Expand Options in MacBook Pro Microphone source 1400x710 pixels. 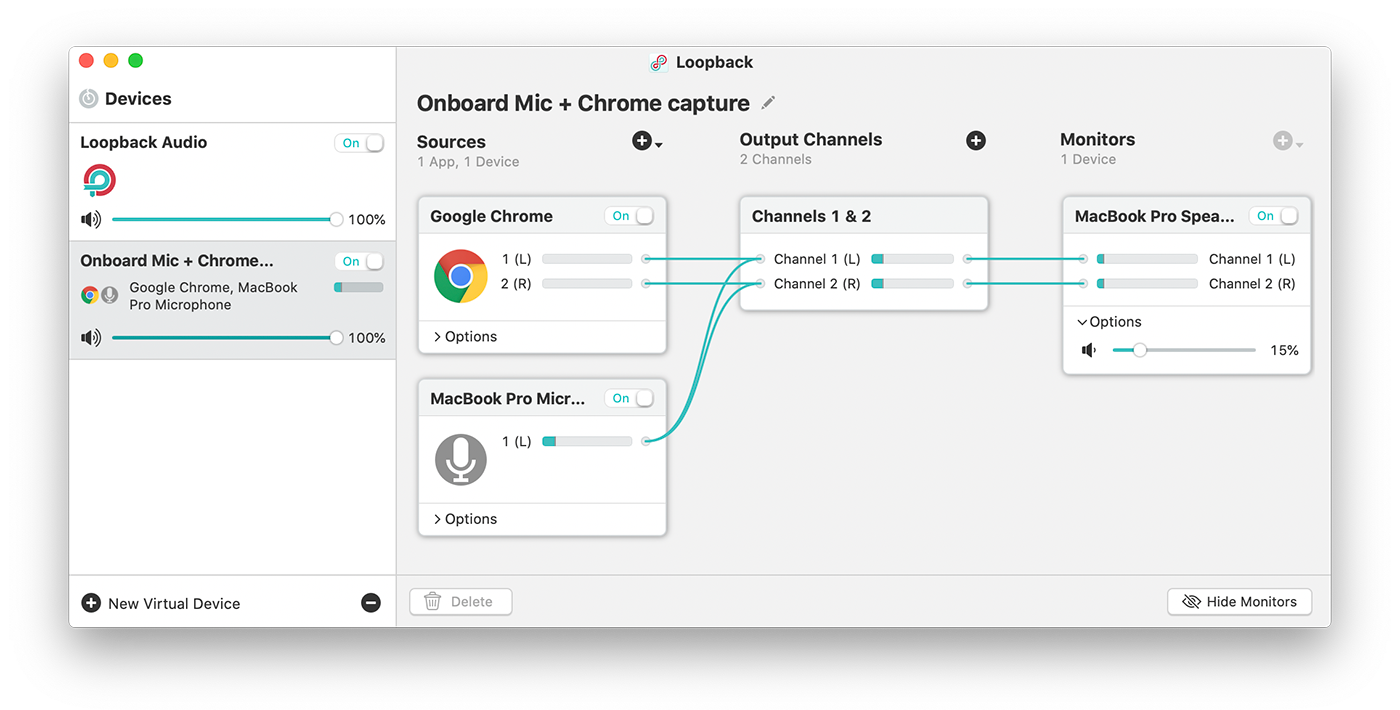pyautogui.click(x=465, y=519)
